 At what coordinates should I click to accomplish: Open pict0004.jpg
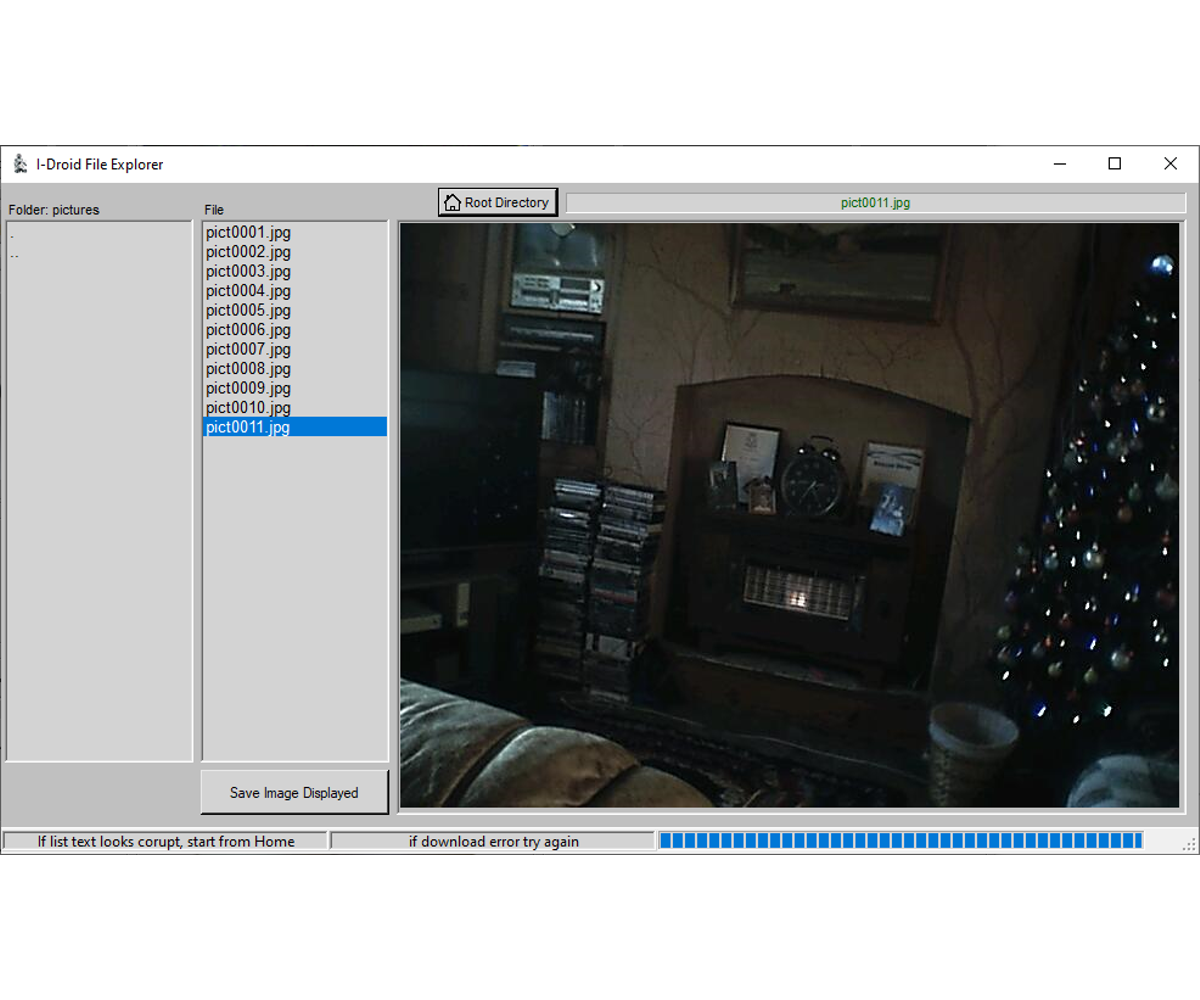coord(247,290)
